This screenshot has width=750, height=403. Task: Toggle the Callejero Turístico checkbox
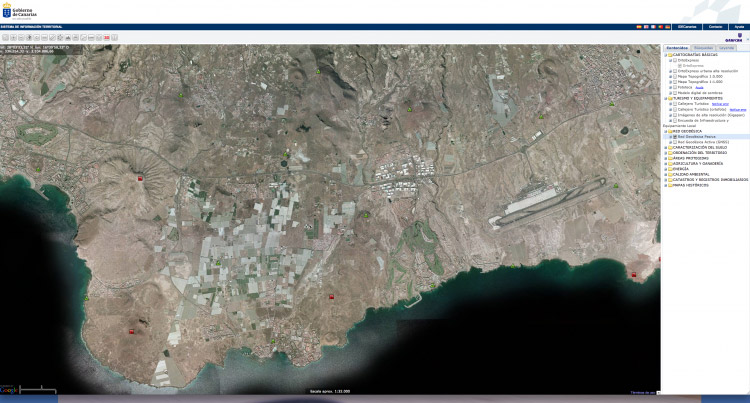675,104
